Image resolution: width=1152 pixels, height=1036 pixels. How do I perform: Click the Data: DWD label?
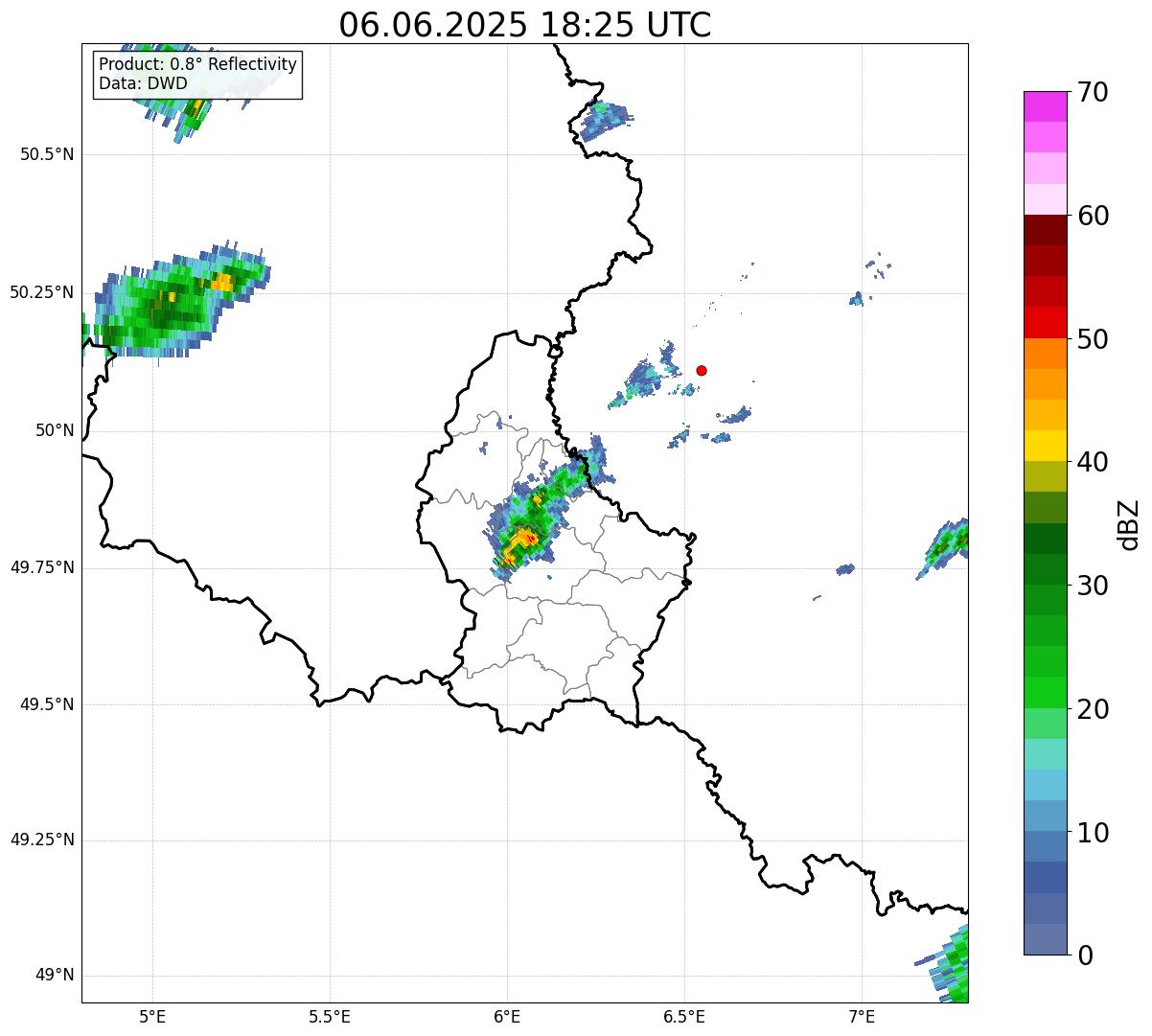click(x=143, y=83)
